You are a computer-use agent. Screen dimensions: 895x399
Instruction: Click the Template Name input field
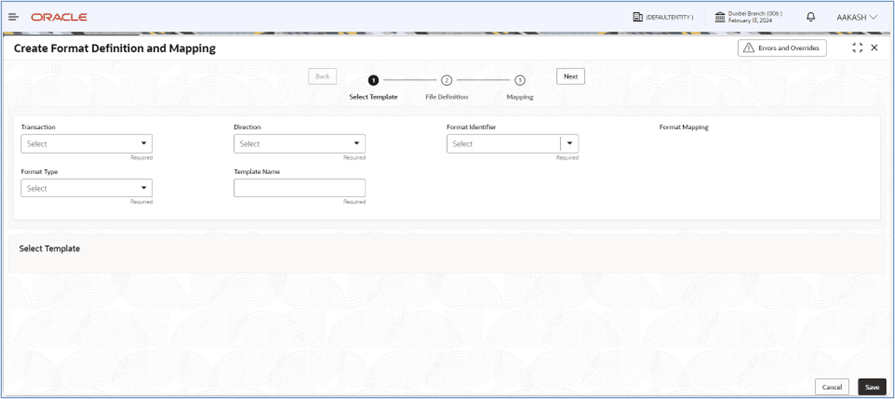(300, 188)
